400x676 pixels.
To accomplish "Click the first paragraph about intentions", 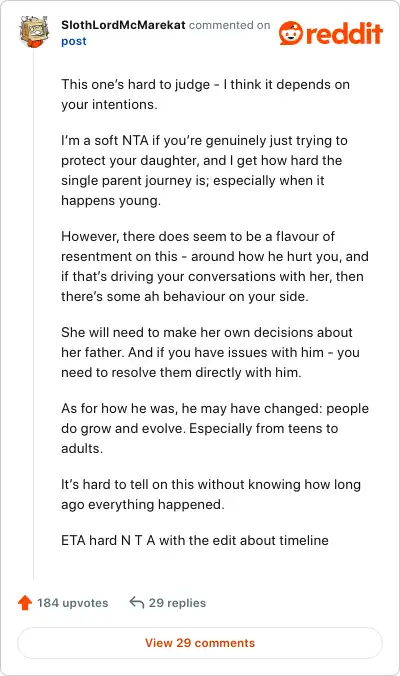I will click(205, 94).
